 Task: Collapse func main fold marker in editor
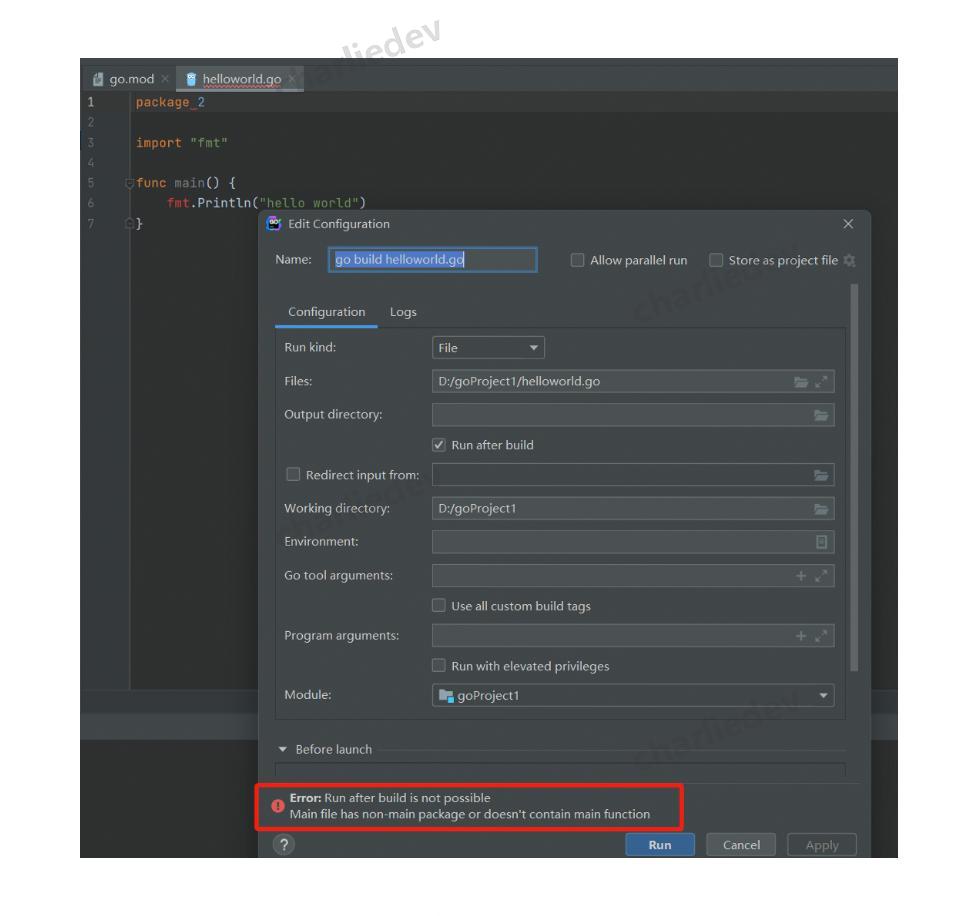[129, 183]
